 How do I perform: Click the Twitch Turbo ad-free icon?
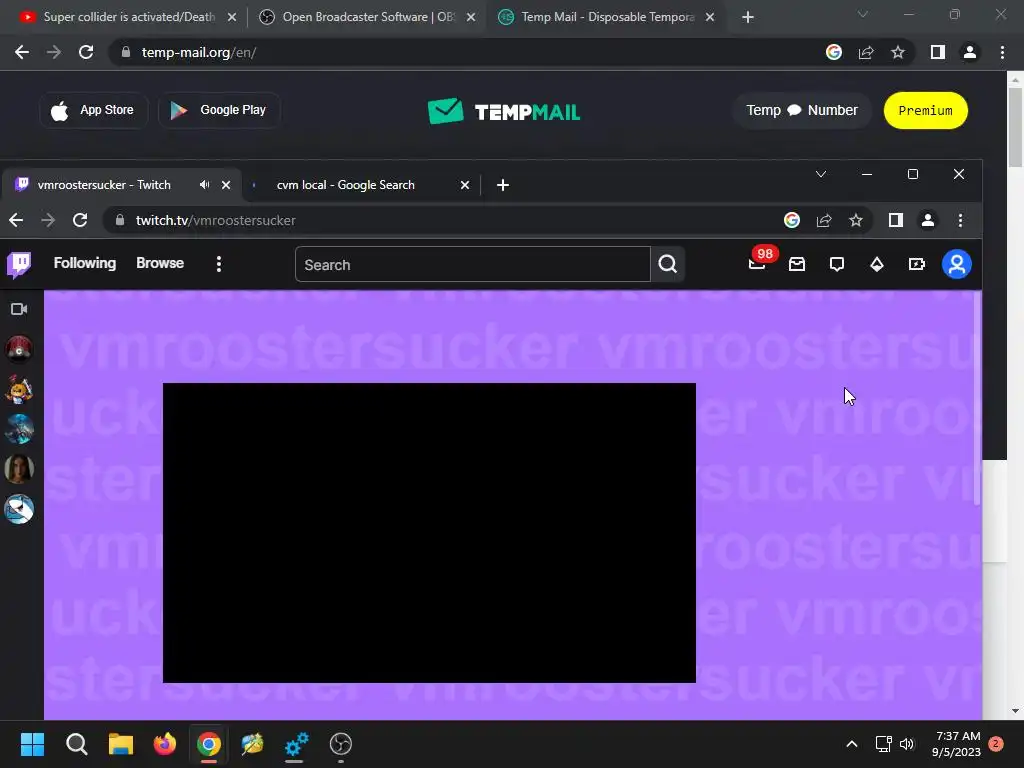click(x=916, y=264)
